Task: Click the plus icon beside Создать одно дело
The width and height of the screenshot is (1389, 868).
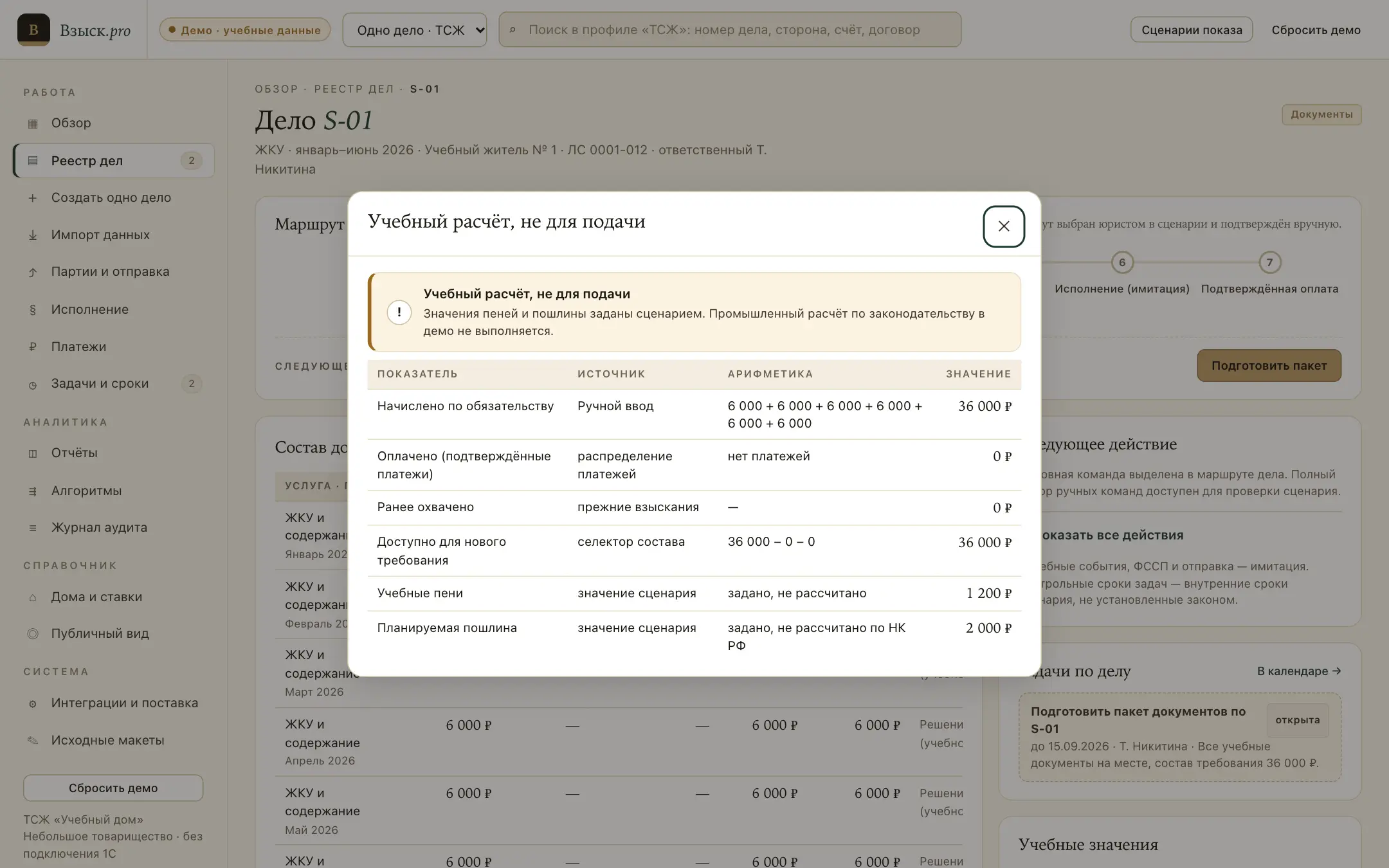Action: pos(33,198)
